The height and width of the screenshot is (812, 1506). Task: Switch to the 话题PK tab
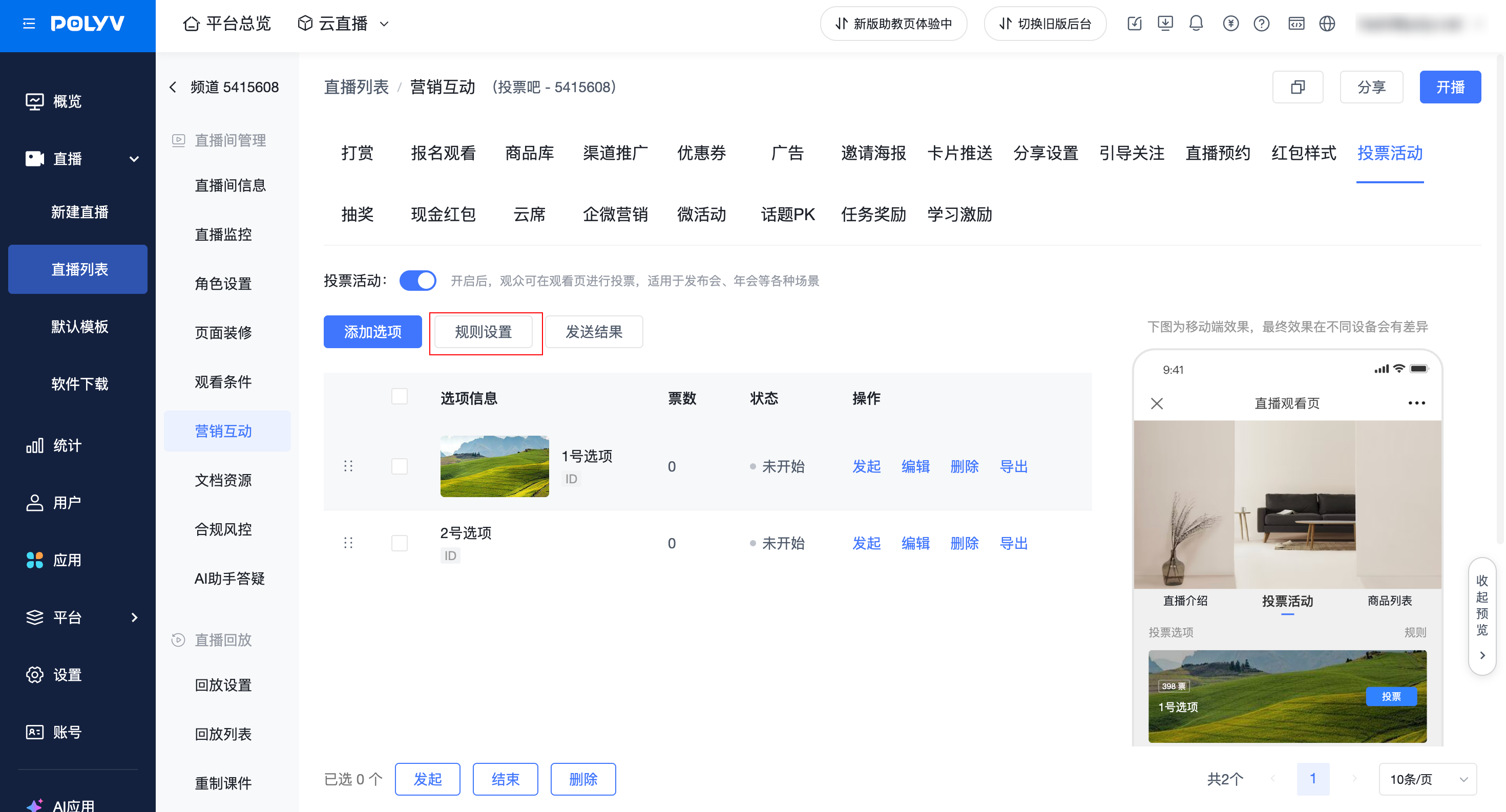click(787, 215)
